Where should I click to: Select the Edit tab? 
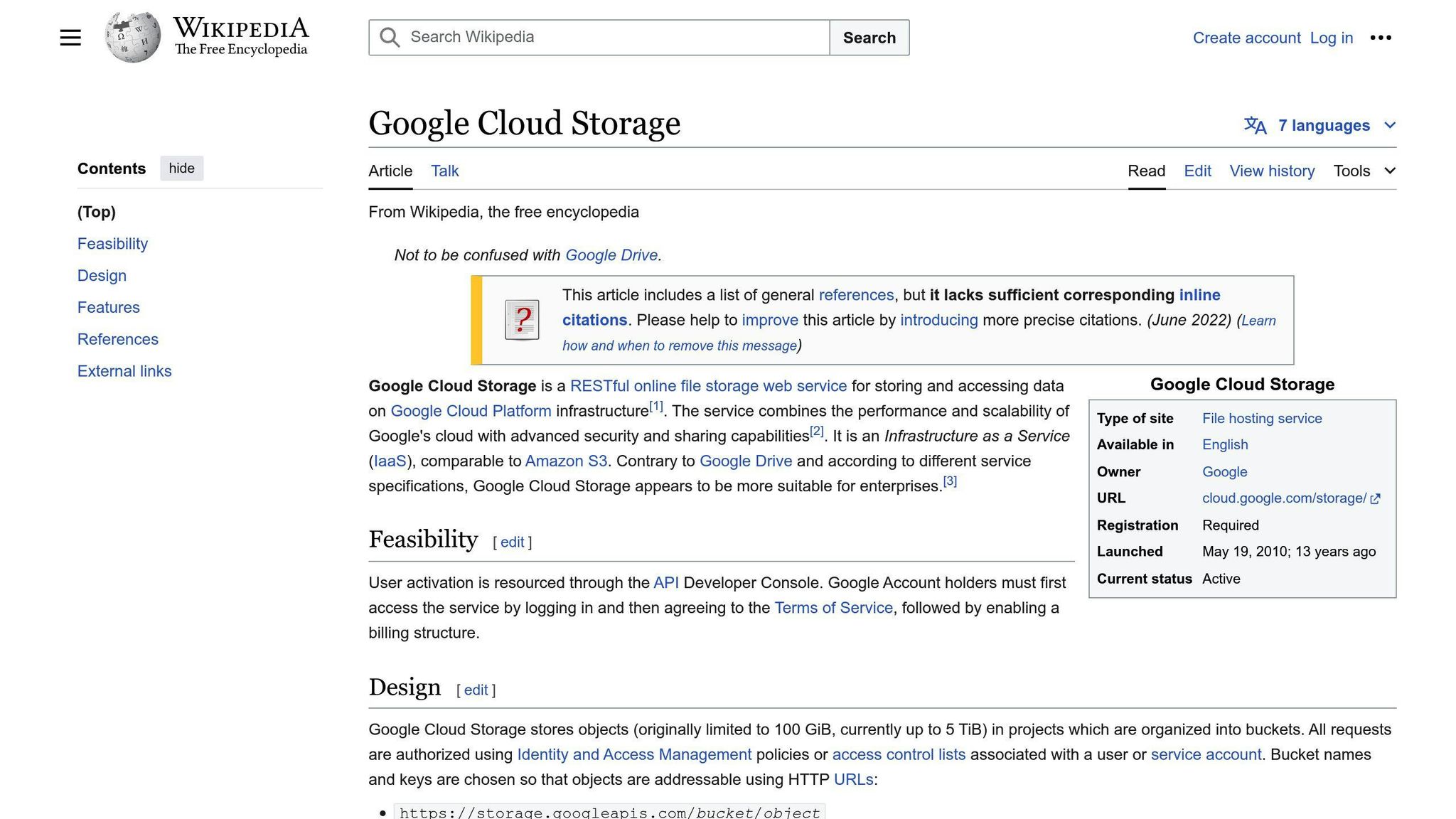click(x=1197, y=171)
